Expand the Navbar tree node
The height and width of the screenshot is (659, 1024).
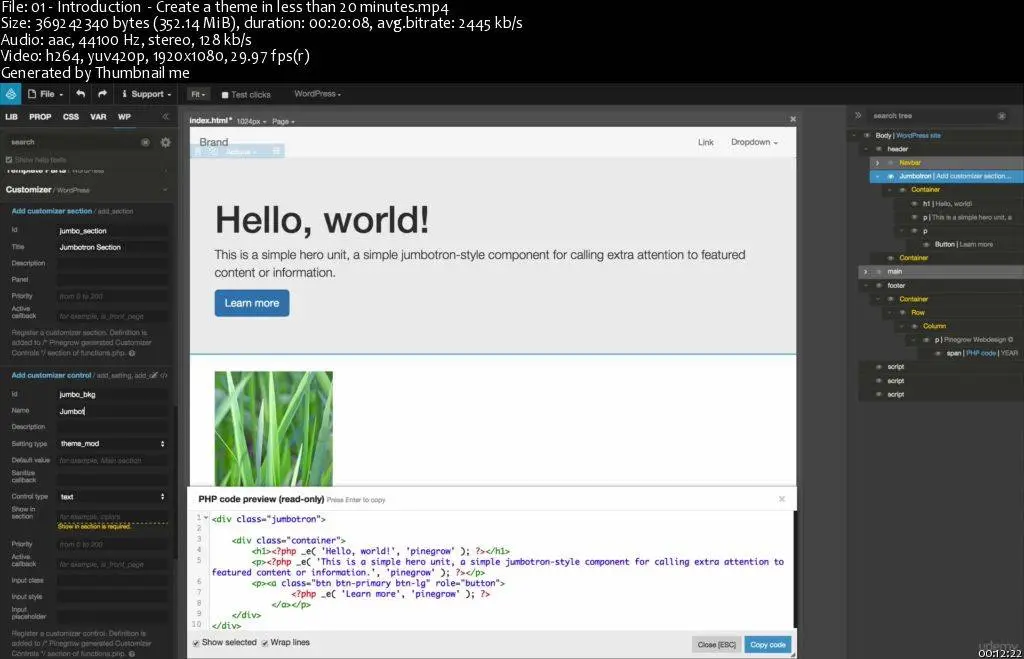[877, 163]
